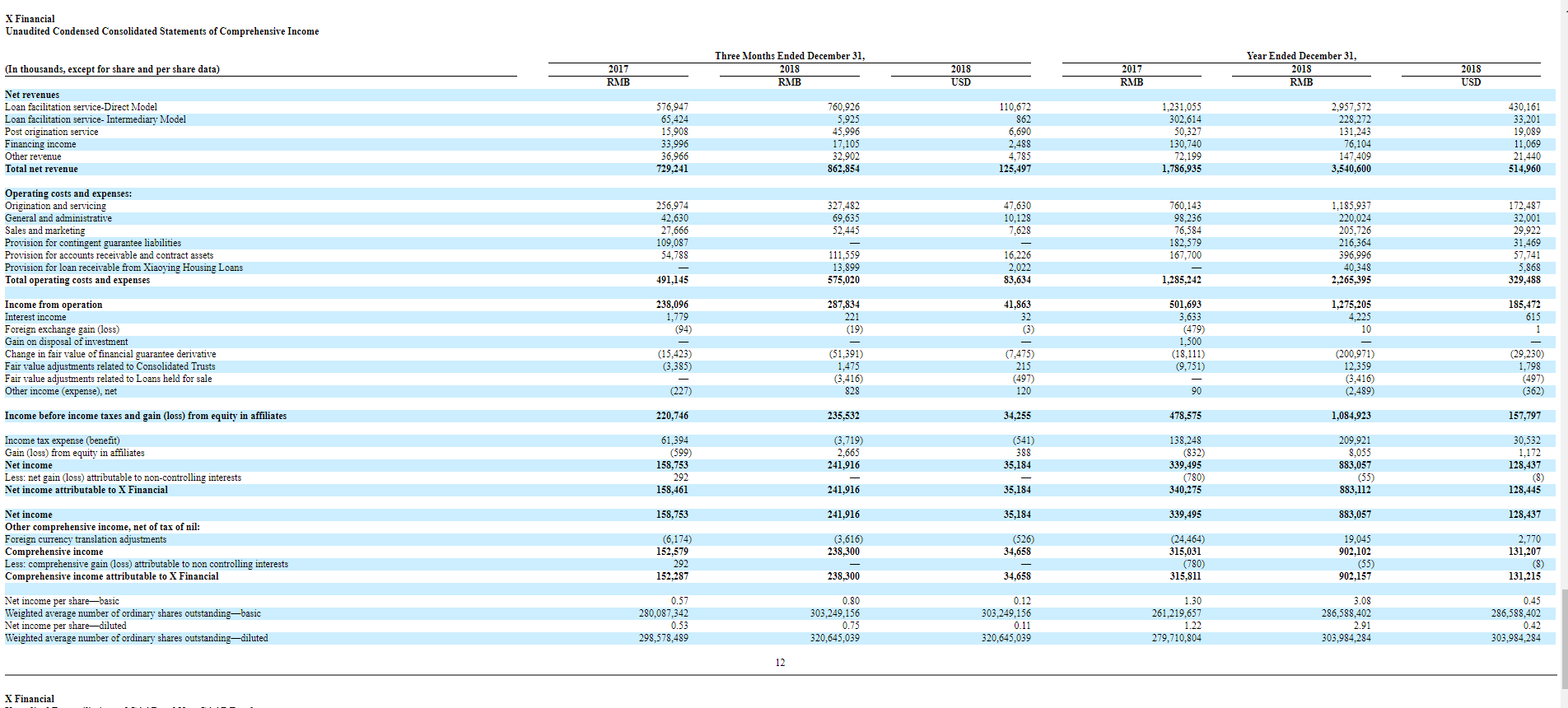
Task: Select the 'Loan facilitation service-Direct Model' row label
Action: (x=81, y=107)
